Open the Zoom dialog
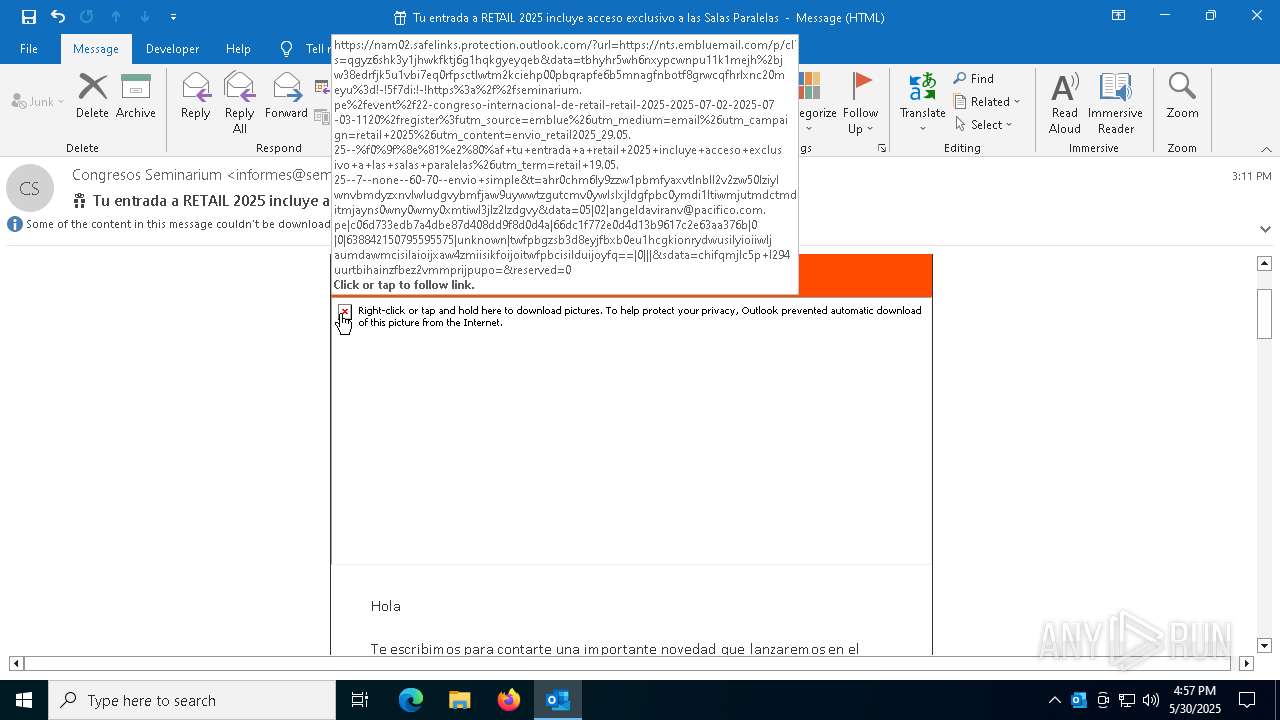The image size is (1280, 720). (x=1182, y=96)
